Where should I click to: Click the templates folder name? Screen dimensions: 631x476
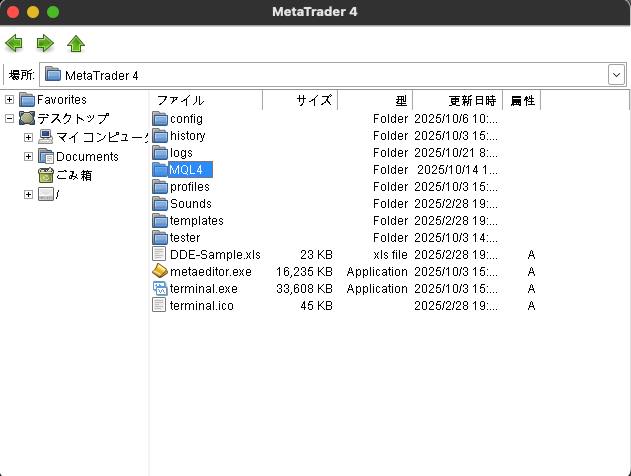pyautogui.click(x=196, y=220)
